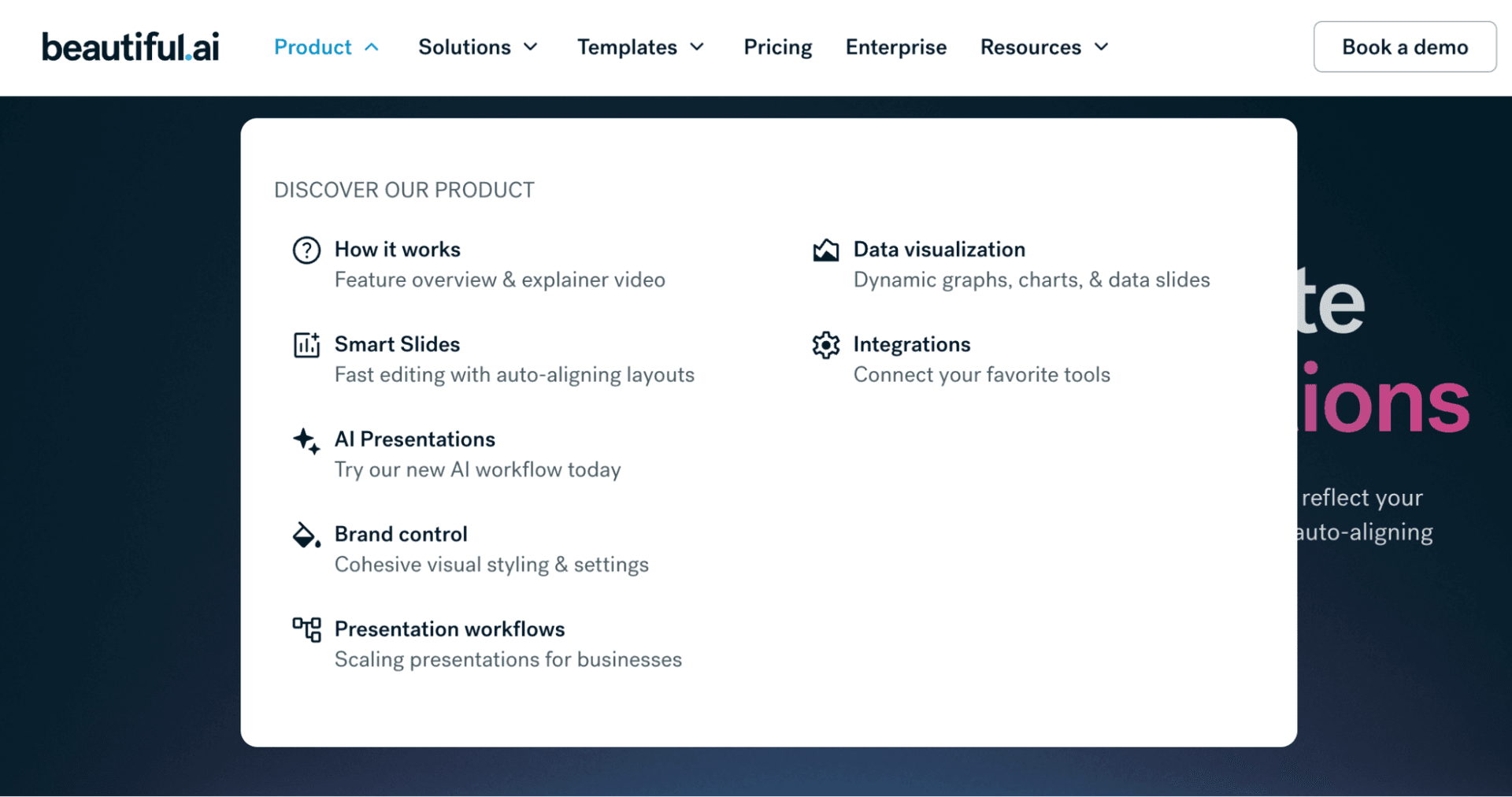
Task: Open the Solutions menu item
Action: click(x=465, y=47)
